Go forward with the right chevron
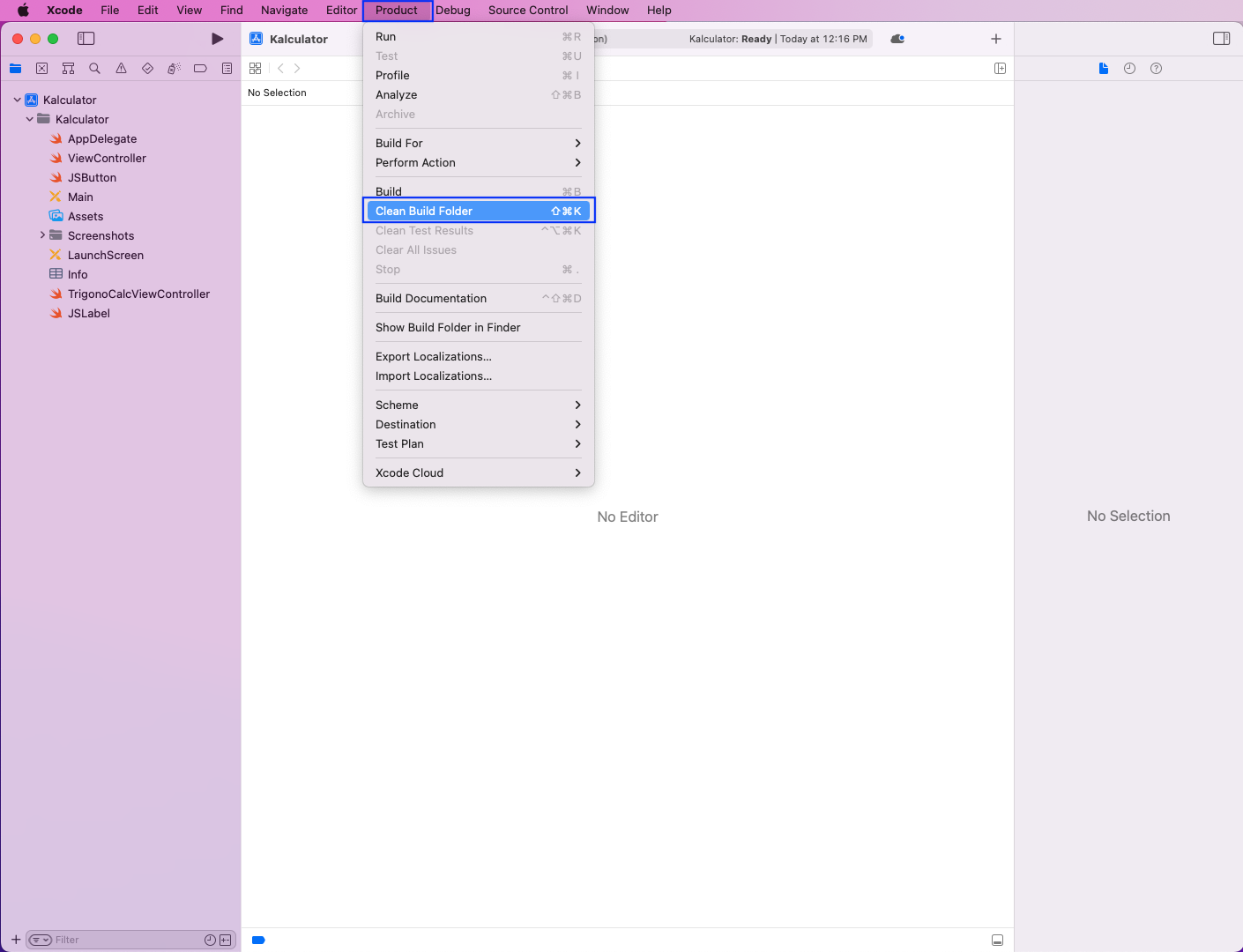Screen dimensions: 1243x952 pos(297,68)
